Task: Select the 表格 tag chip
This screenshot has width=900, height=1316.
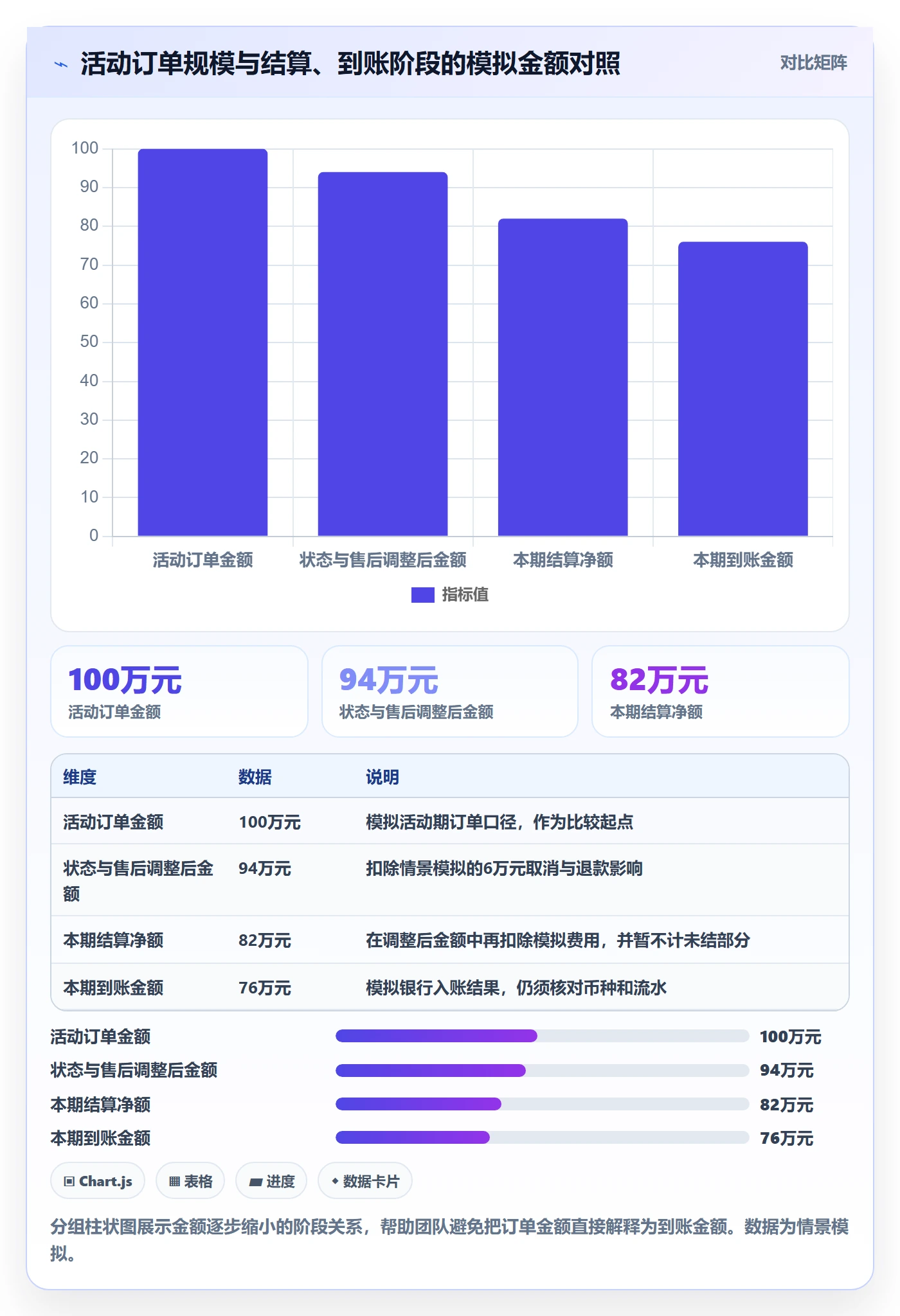Action: point(190,1181)
